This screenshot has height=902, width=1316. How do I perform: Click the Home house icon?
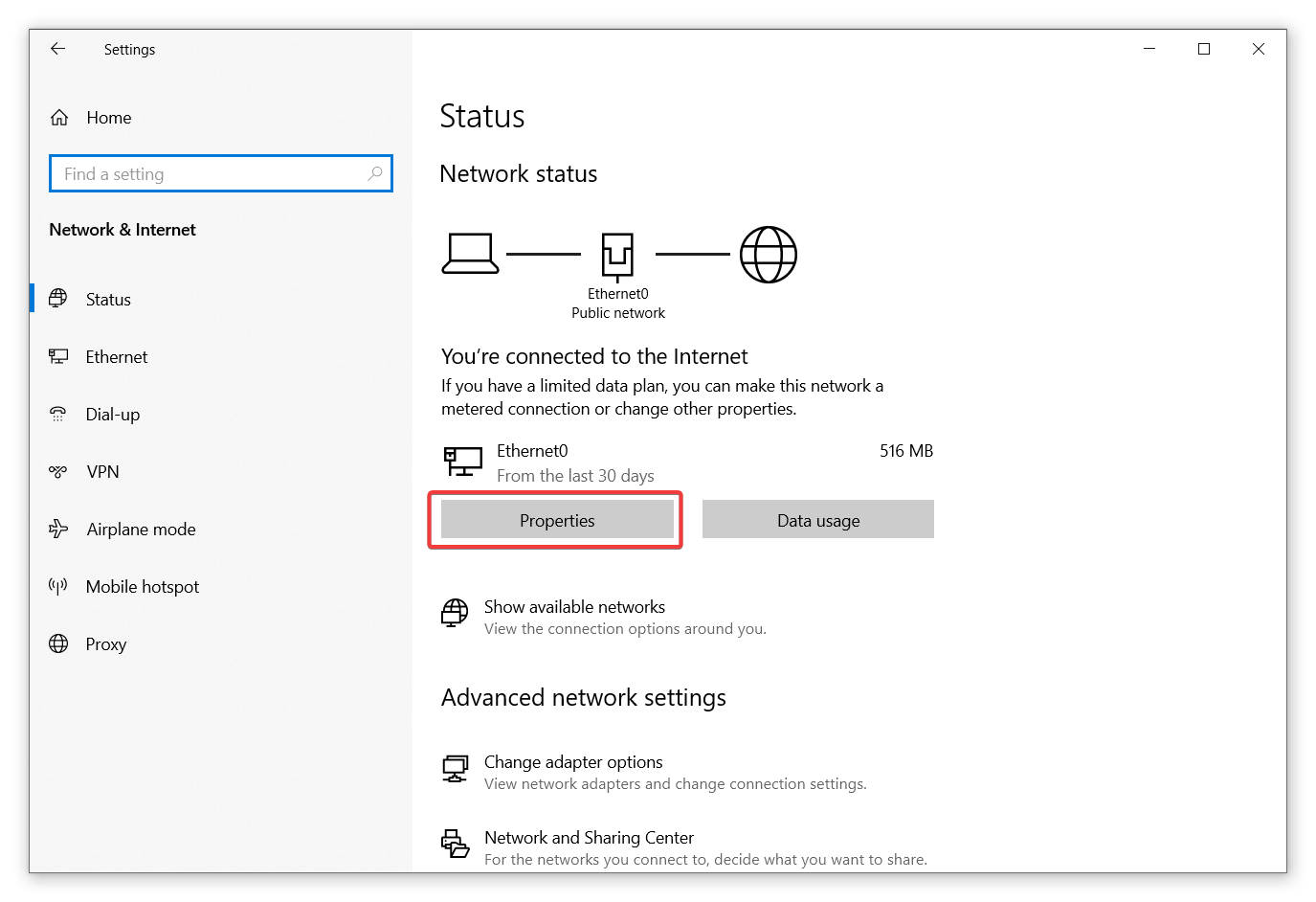coord(59,118)
